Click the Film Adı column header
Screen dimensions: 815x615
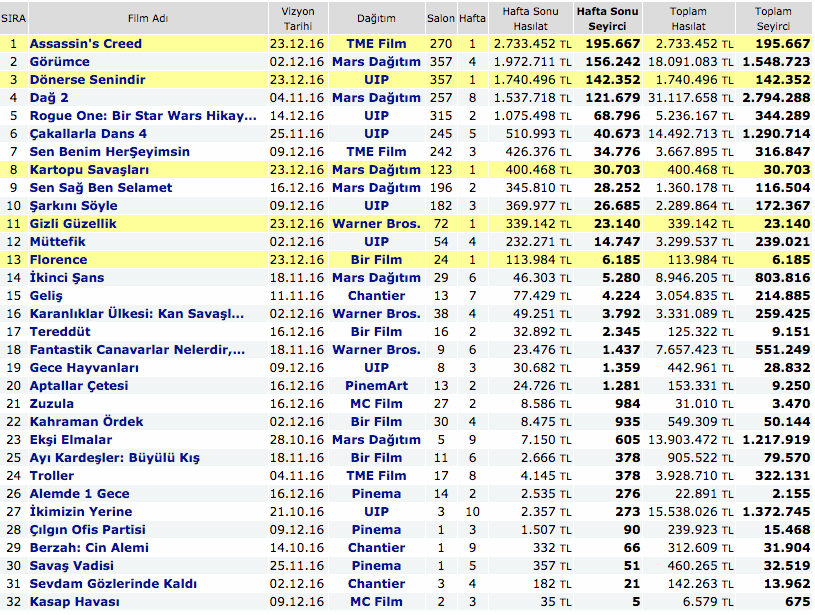[x=151, y=18]
